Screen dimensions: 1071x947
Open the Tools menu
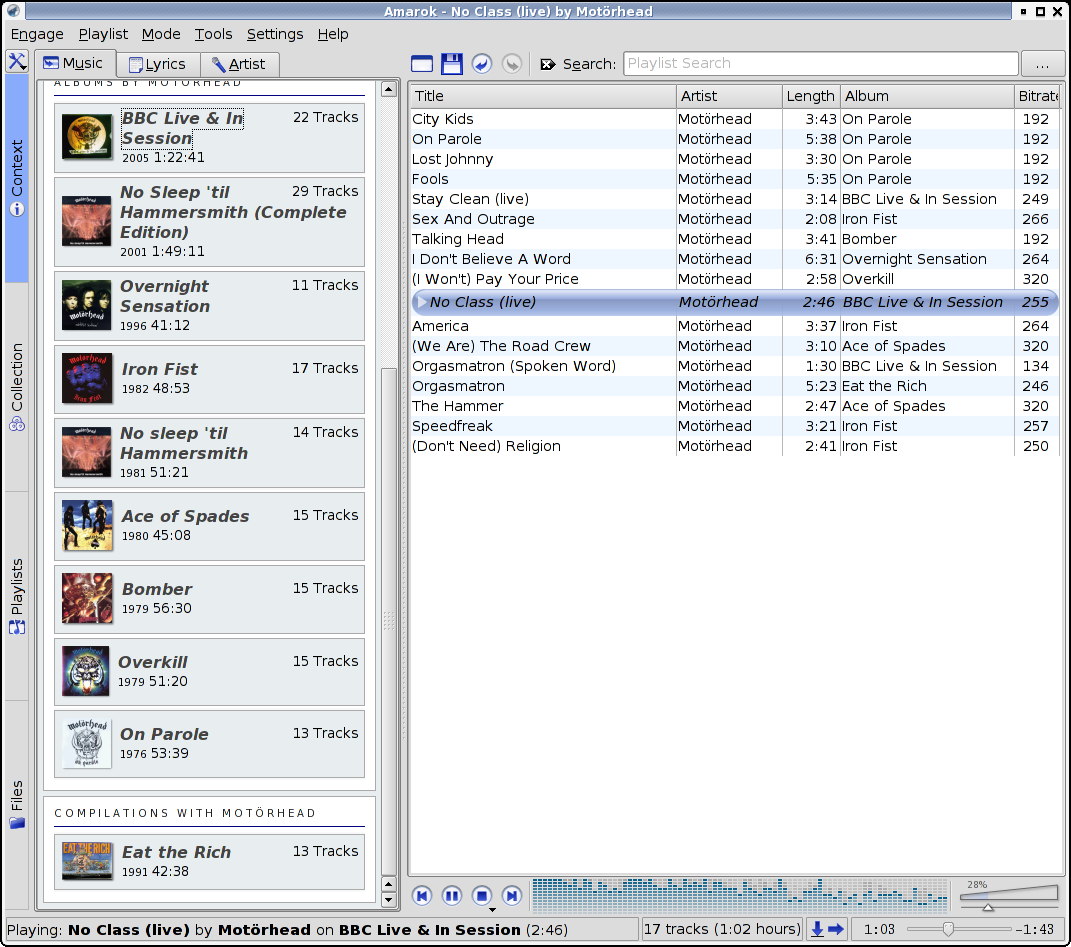(213, 34)
